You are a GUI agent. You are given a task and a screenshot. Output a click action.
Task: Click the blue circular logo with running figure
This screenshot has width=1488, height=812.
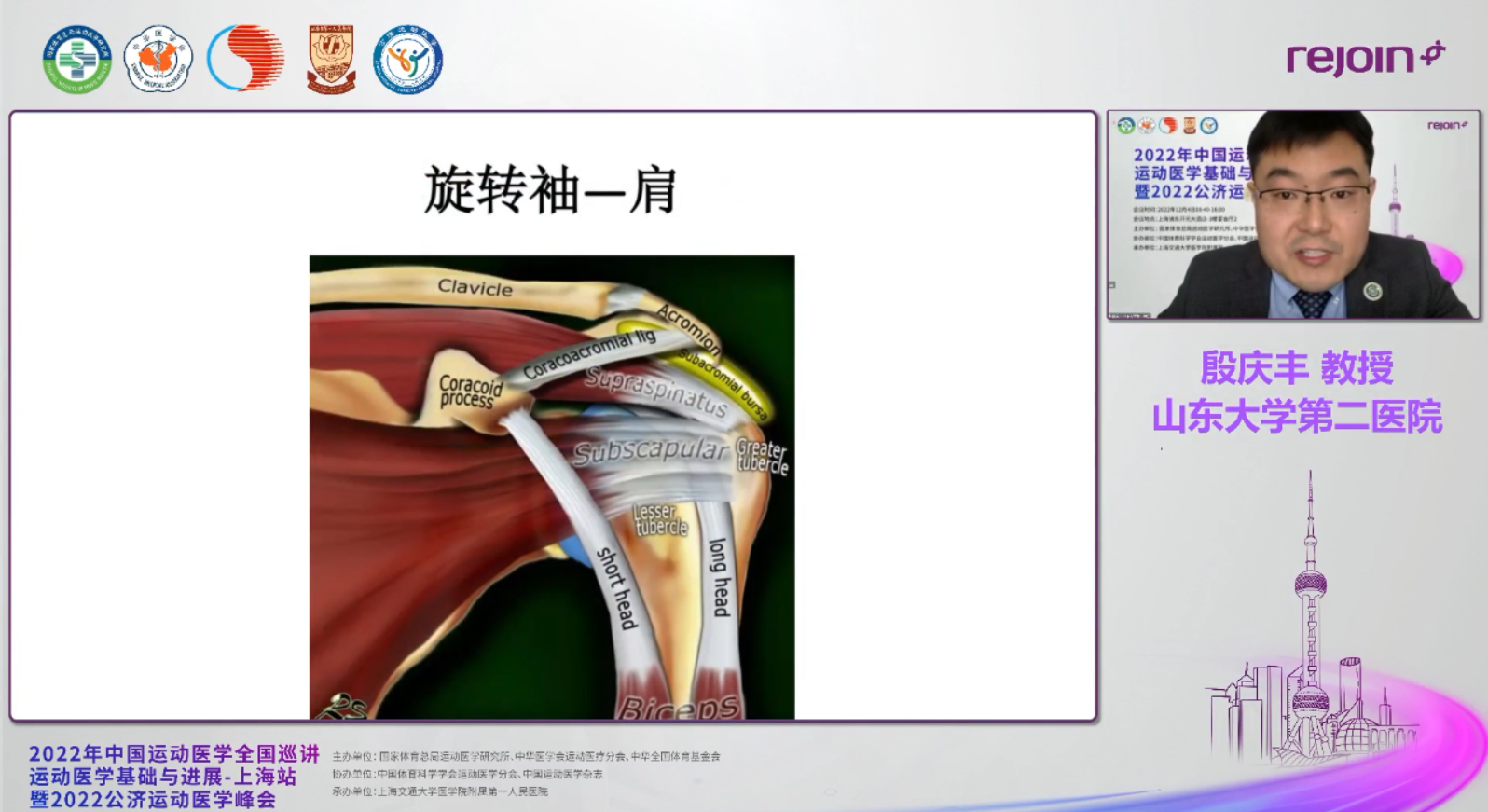pyautogui.click(x=407, y=60)
